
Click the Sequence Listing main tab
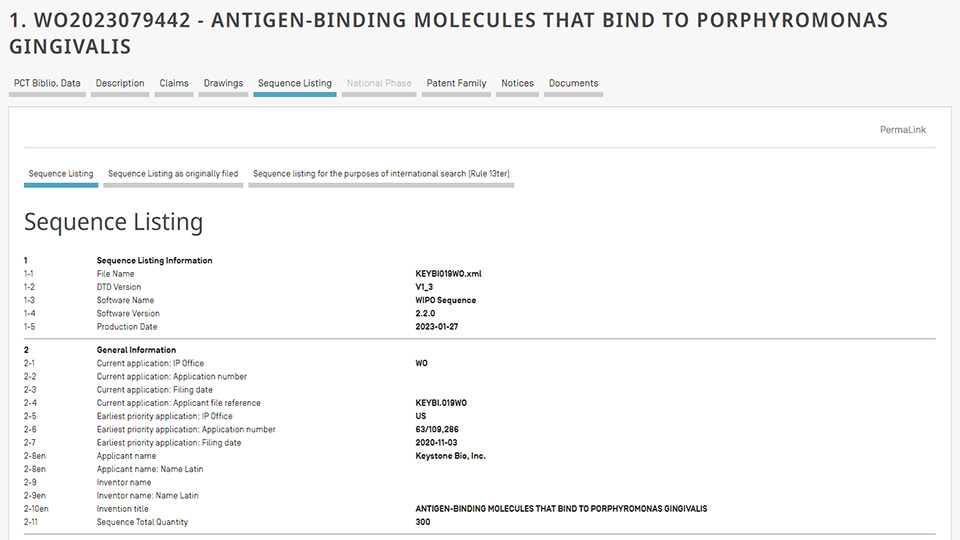294,83
